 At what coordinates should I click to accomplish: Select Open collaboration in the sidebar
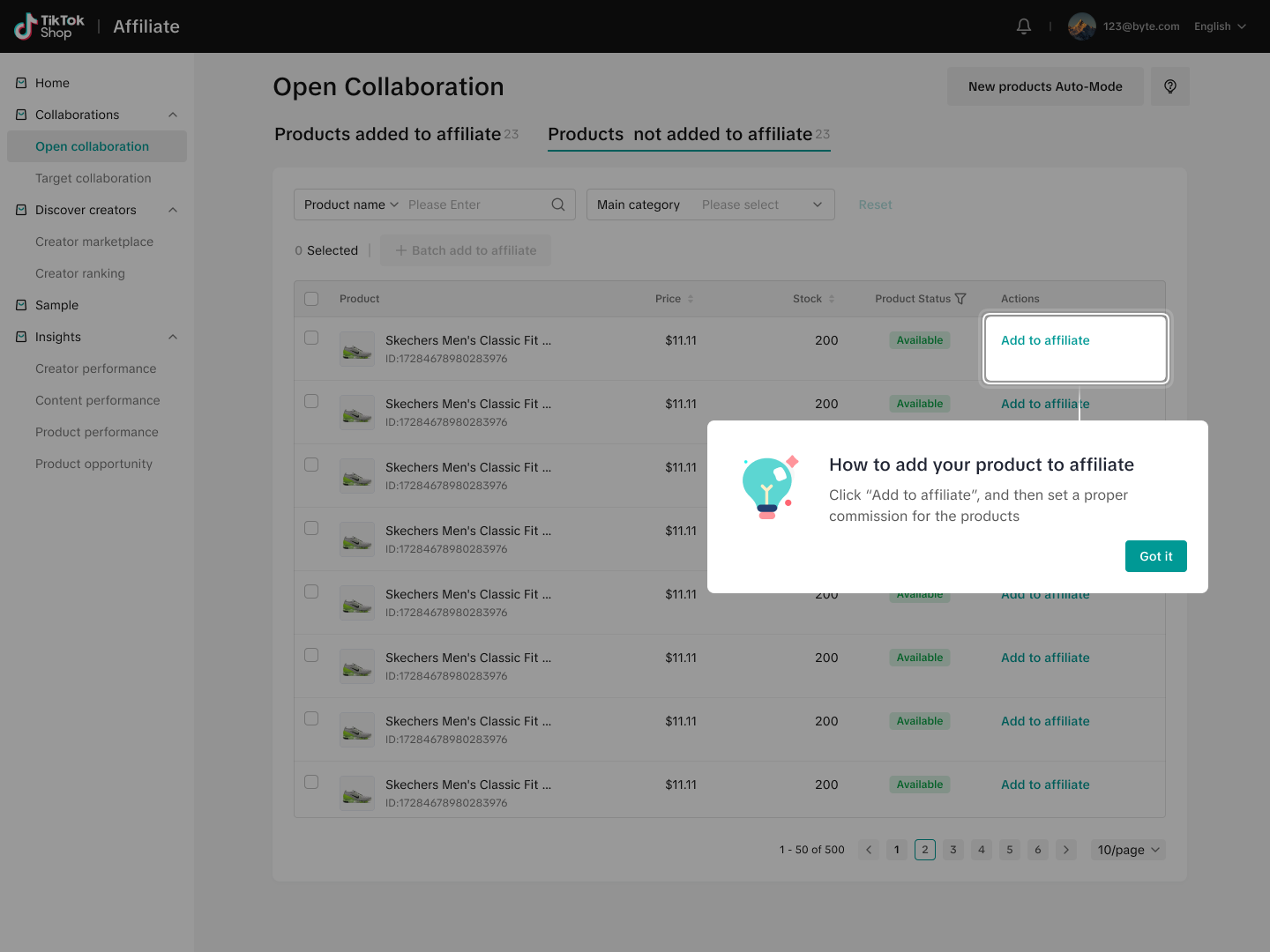click(x=97, y=146)
